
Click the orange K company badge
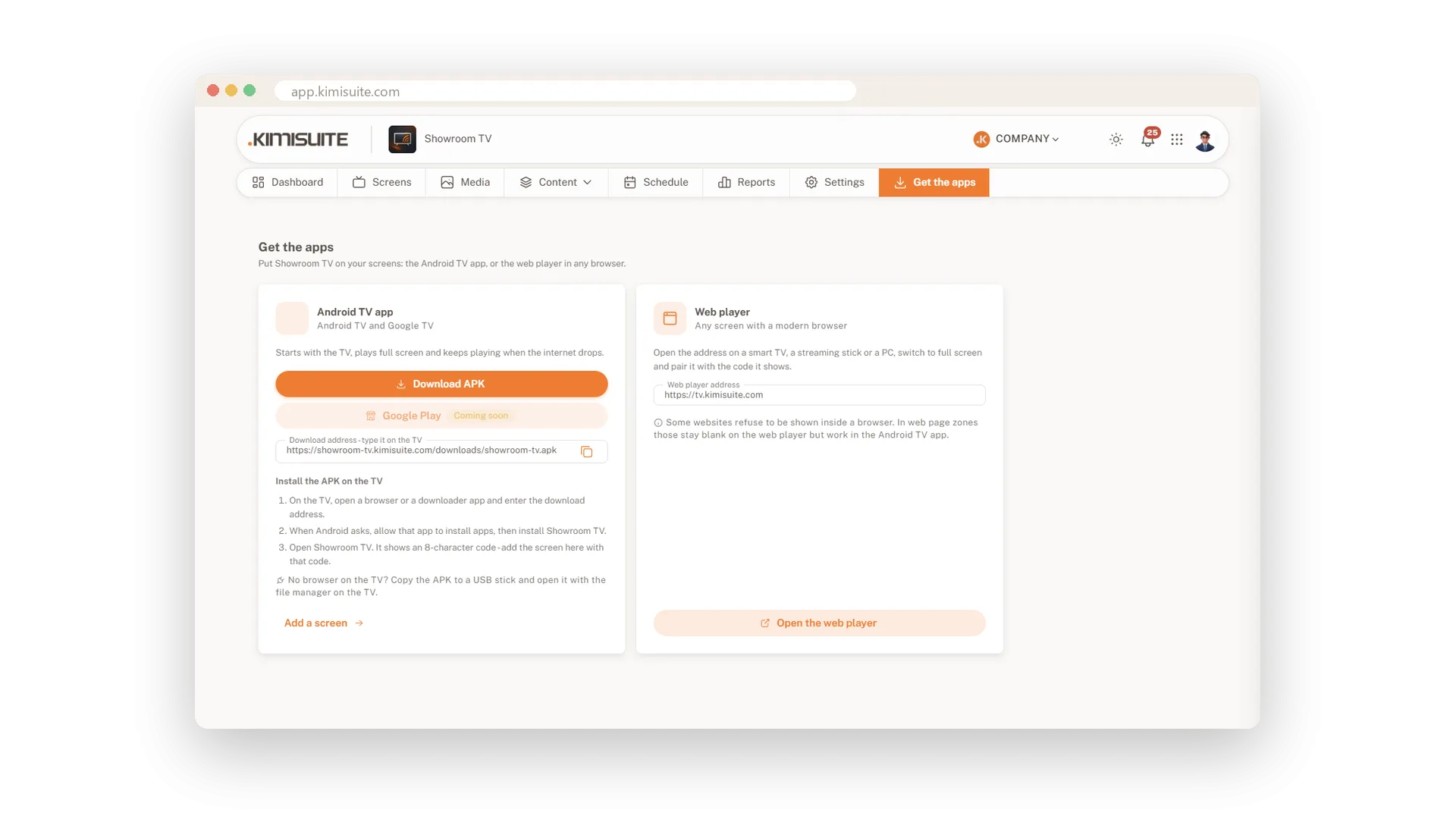pyautogui.click(x=981, y=139)
